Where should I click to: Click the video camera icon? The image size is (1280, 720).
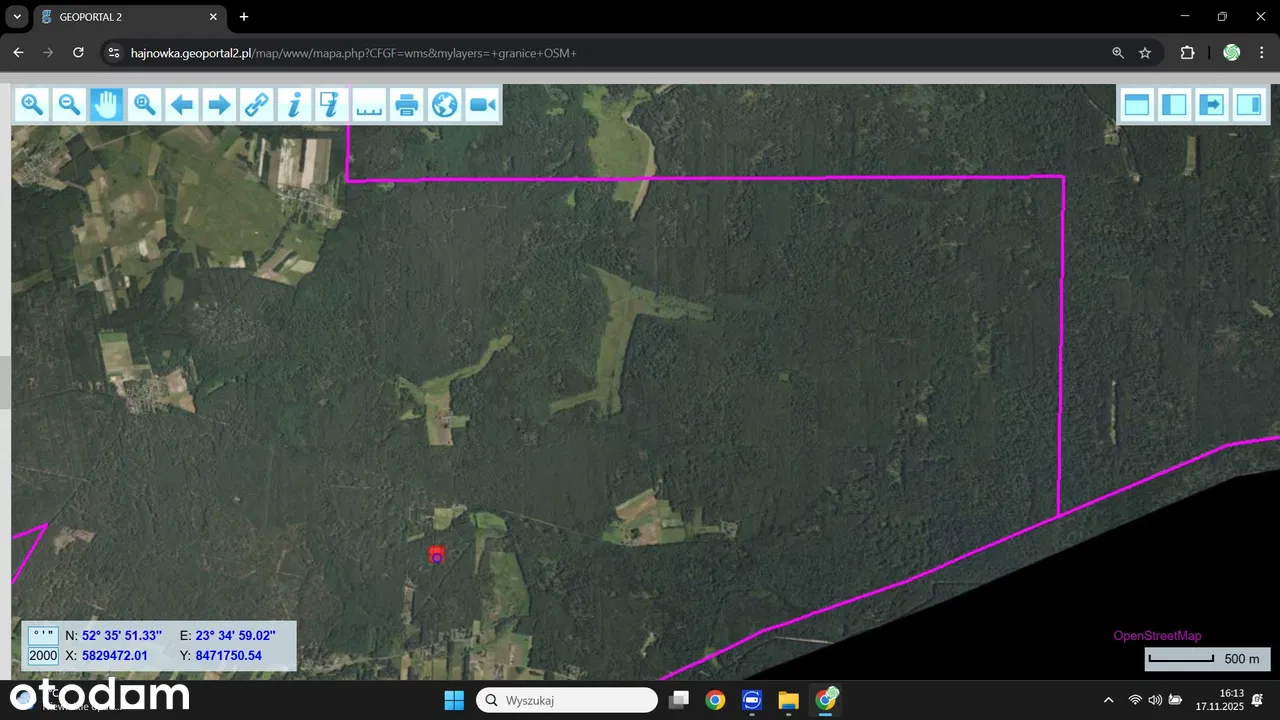pos(482,104)
